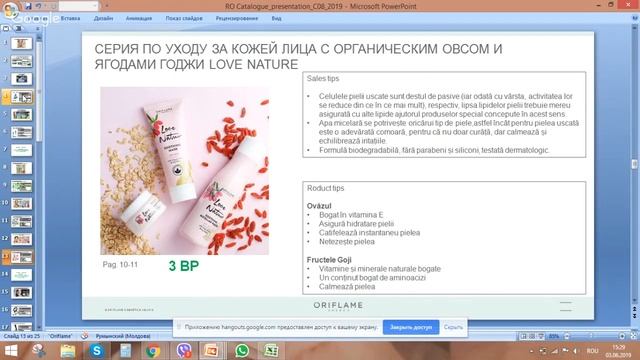Select slide 9 thumbnail

[x=21, y=186]
